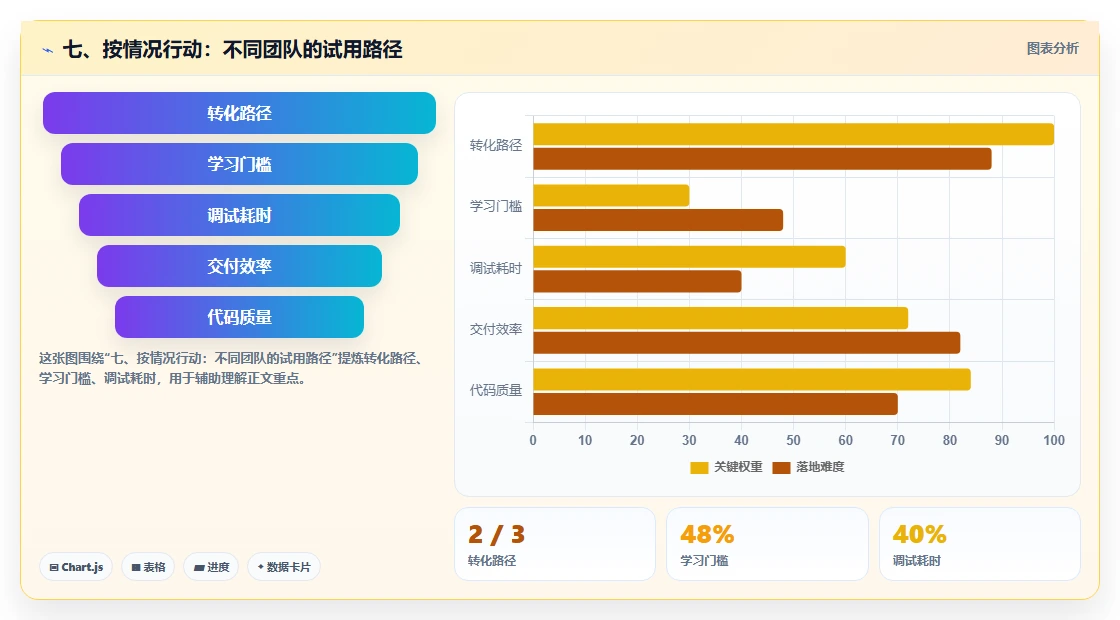Screen dimensions: 1120x620
Task: Click the yellow 代码质量 bar in chart
Action: [752, 379]
